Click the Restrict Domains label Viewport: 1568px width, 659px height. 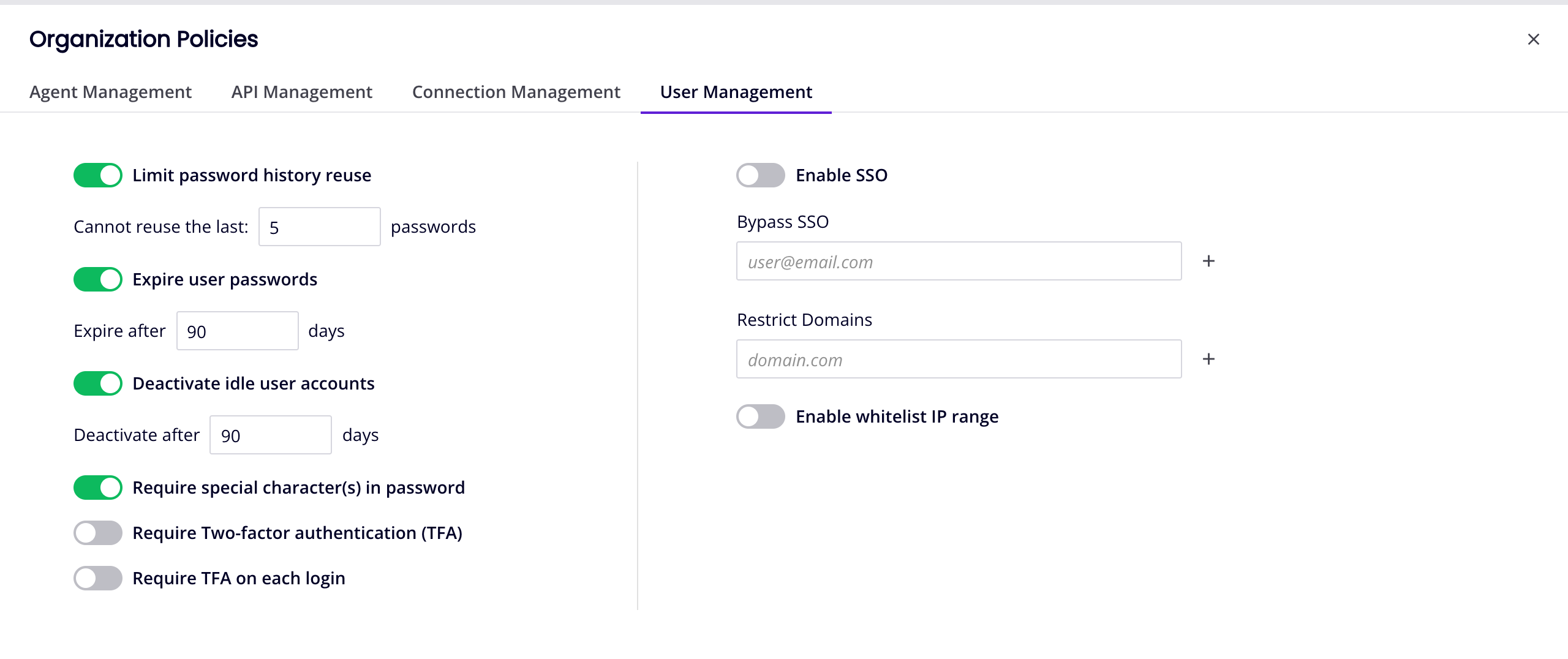(x=804, y=320)
